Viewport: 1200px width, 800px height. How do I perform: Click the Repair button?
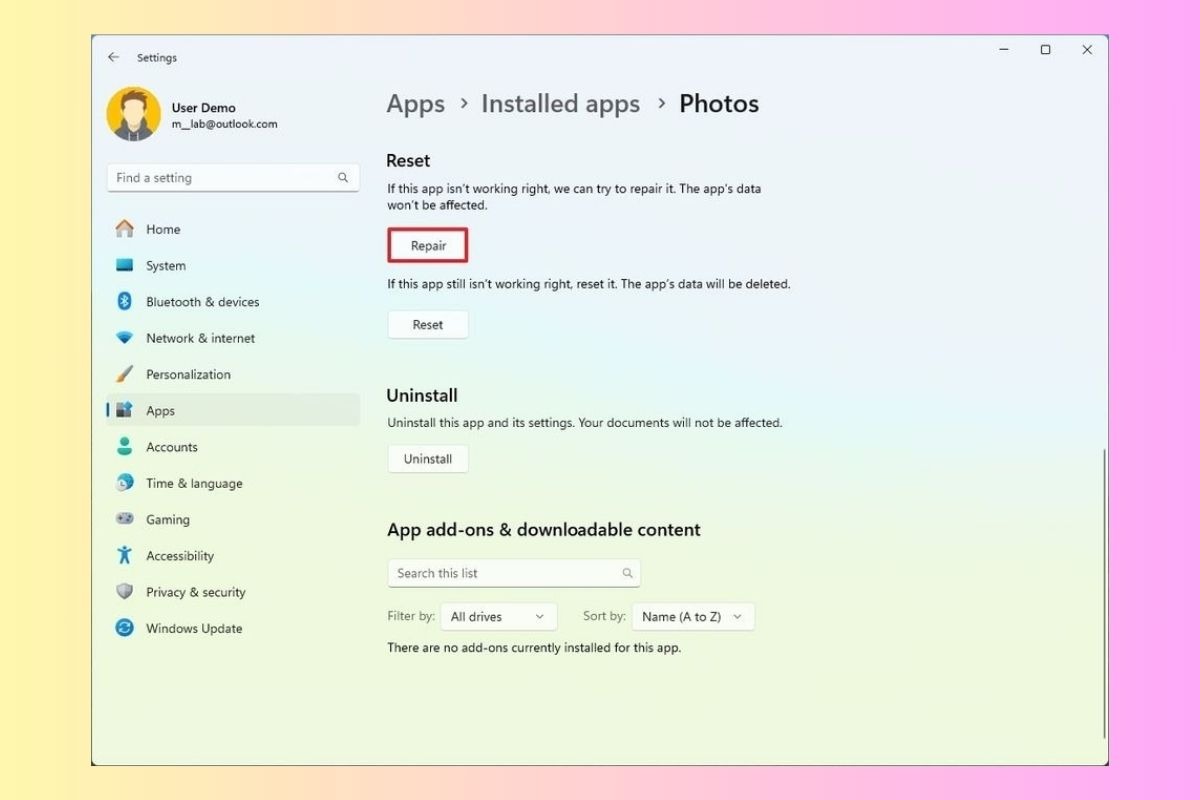coord(428,245)
